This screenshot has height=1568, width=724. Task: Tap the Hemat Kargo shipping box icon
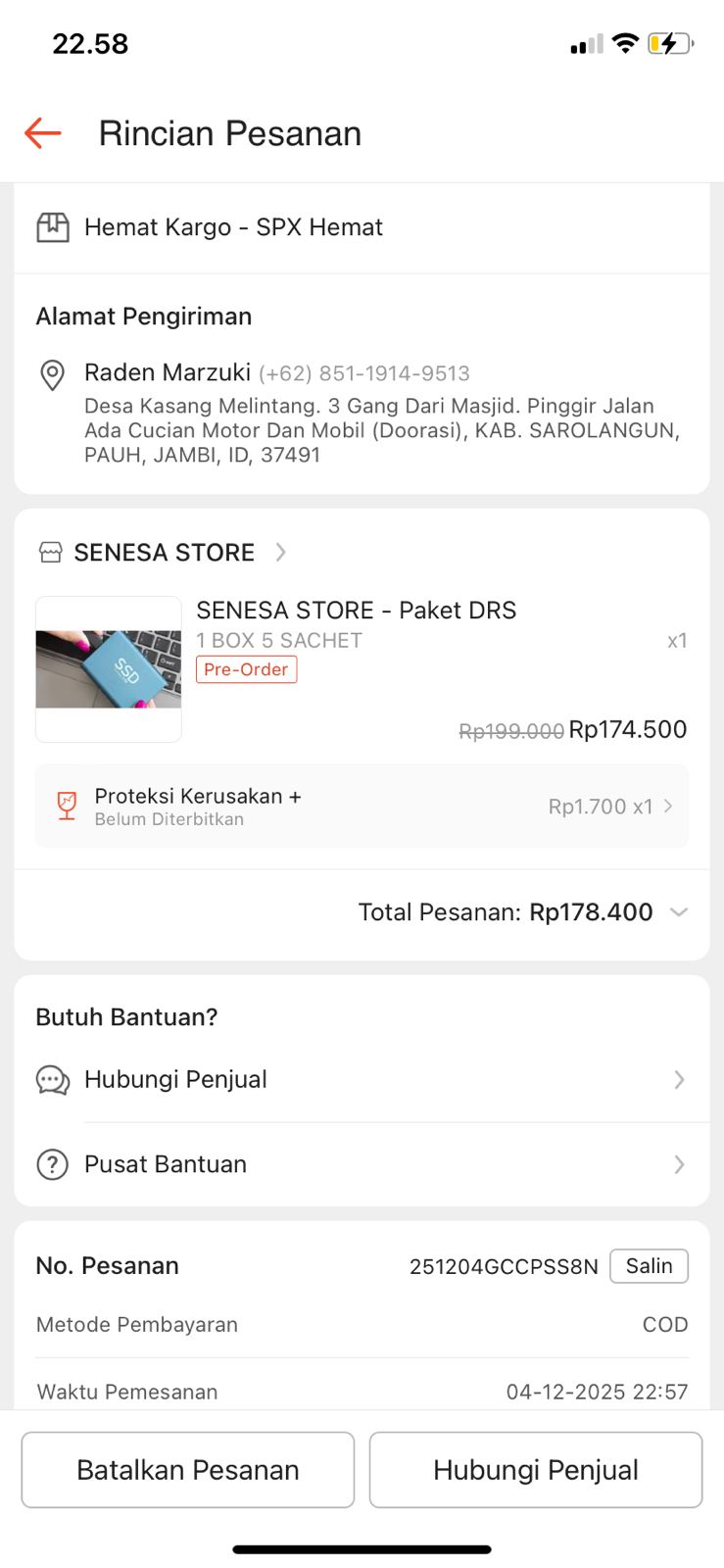53,227
